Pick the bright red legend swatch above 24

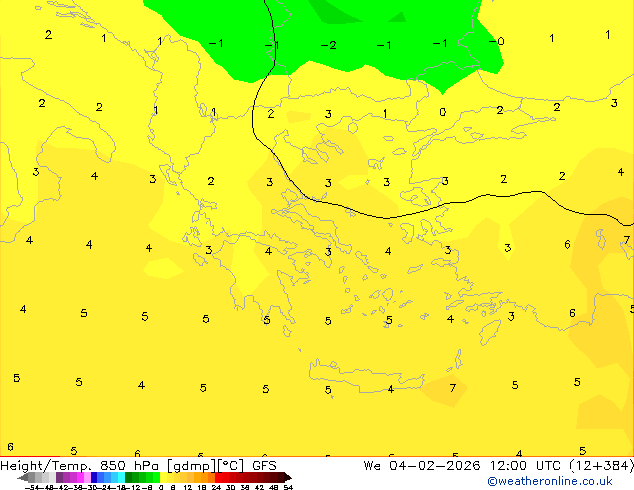[218, 477]
